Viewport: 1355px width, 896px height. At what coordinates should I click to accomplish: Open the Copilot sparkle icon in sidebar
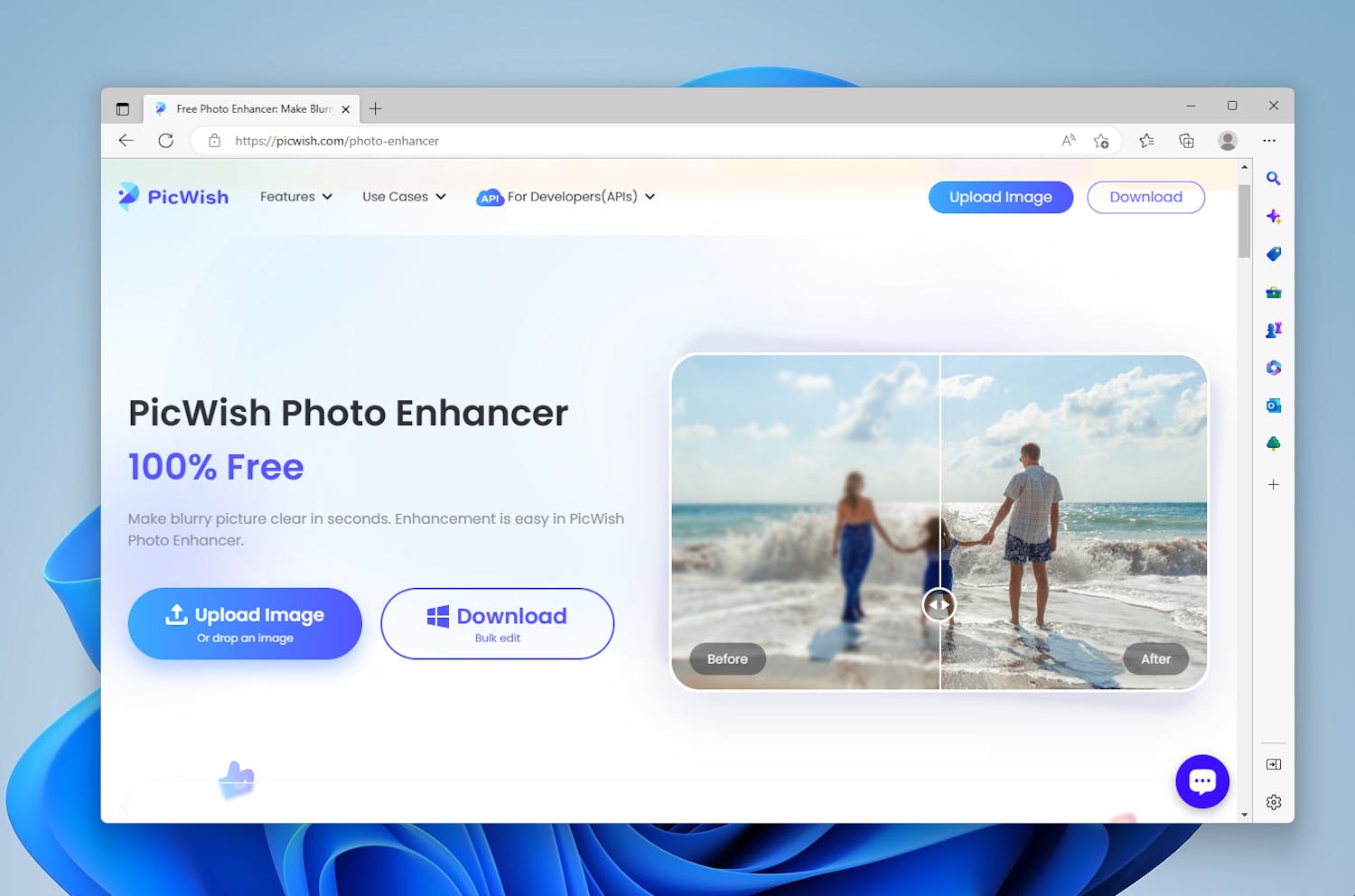coord(1273,217)
